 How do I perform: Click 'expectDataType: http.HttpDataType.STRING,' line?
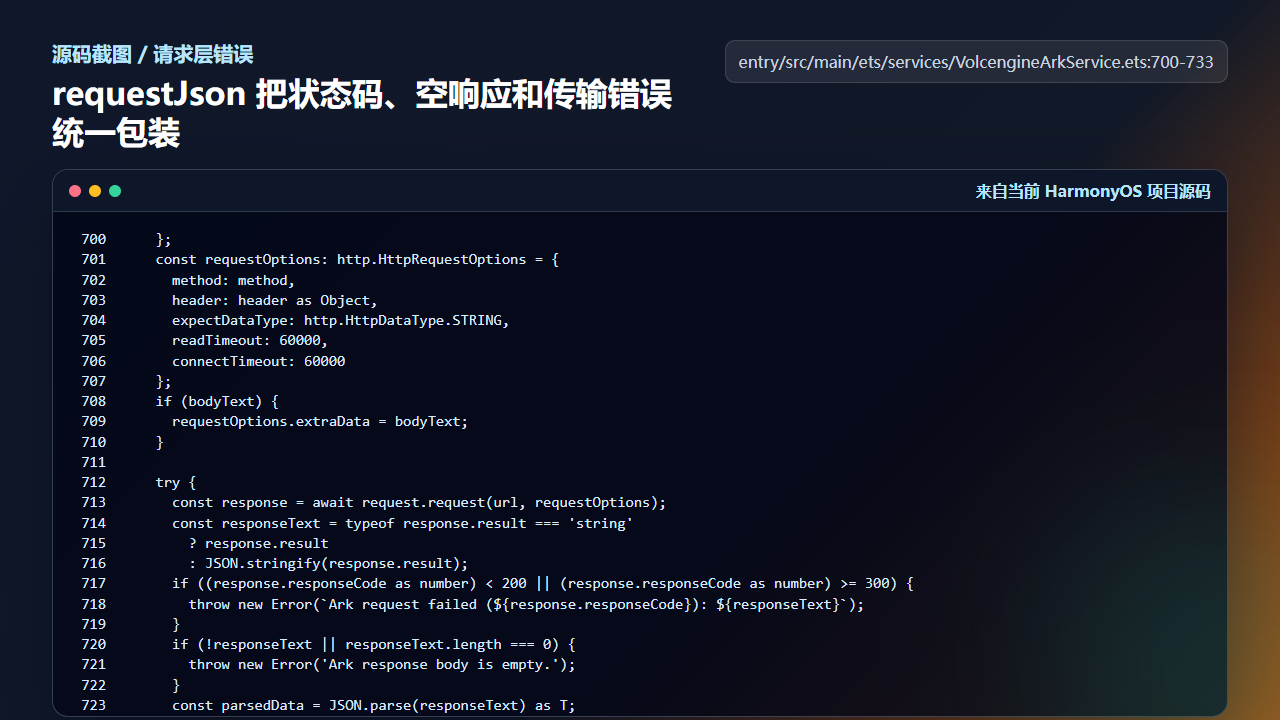(341, 320)
